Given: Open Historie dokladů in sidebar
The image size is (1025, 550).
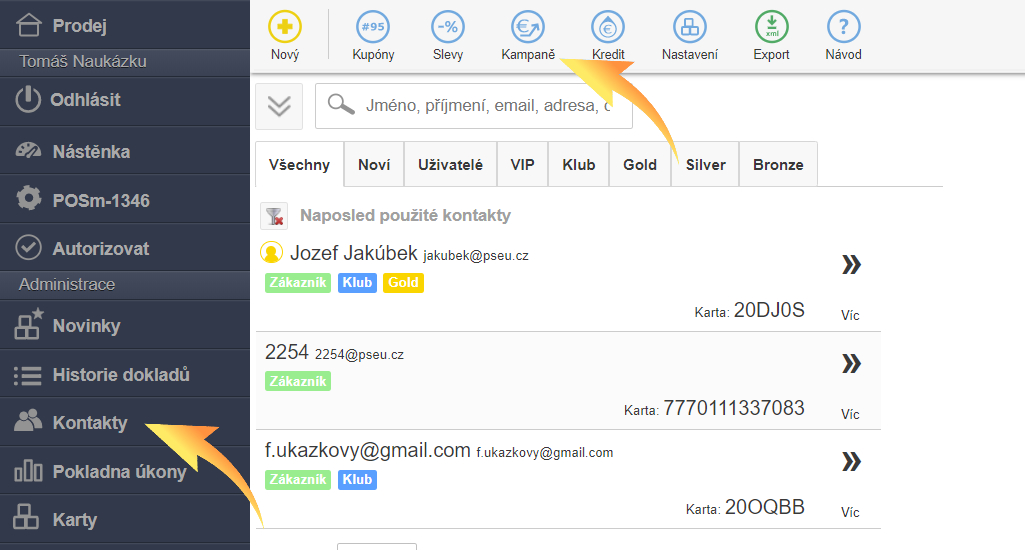Looking at the screenshot, I should coord(120,375).
